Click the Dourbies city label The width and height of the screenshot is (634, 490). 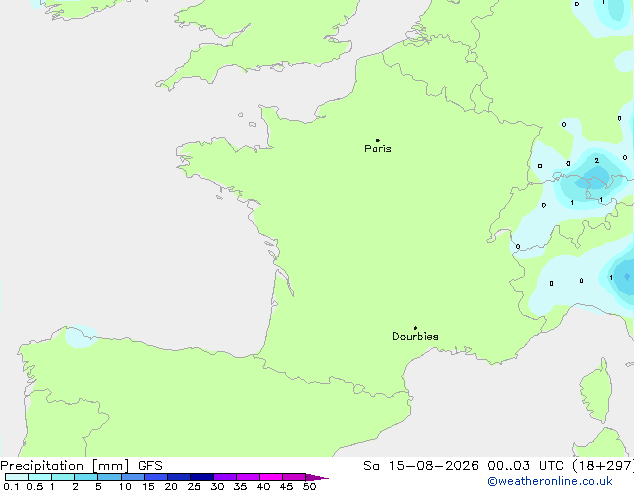click(x=415, y=336)
